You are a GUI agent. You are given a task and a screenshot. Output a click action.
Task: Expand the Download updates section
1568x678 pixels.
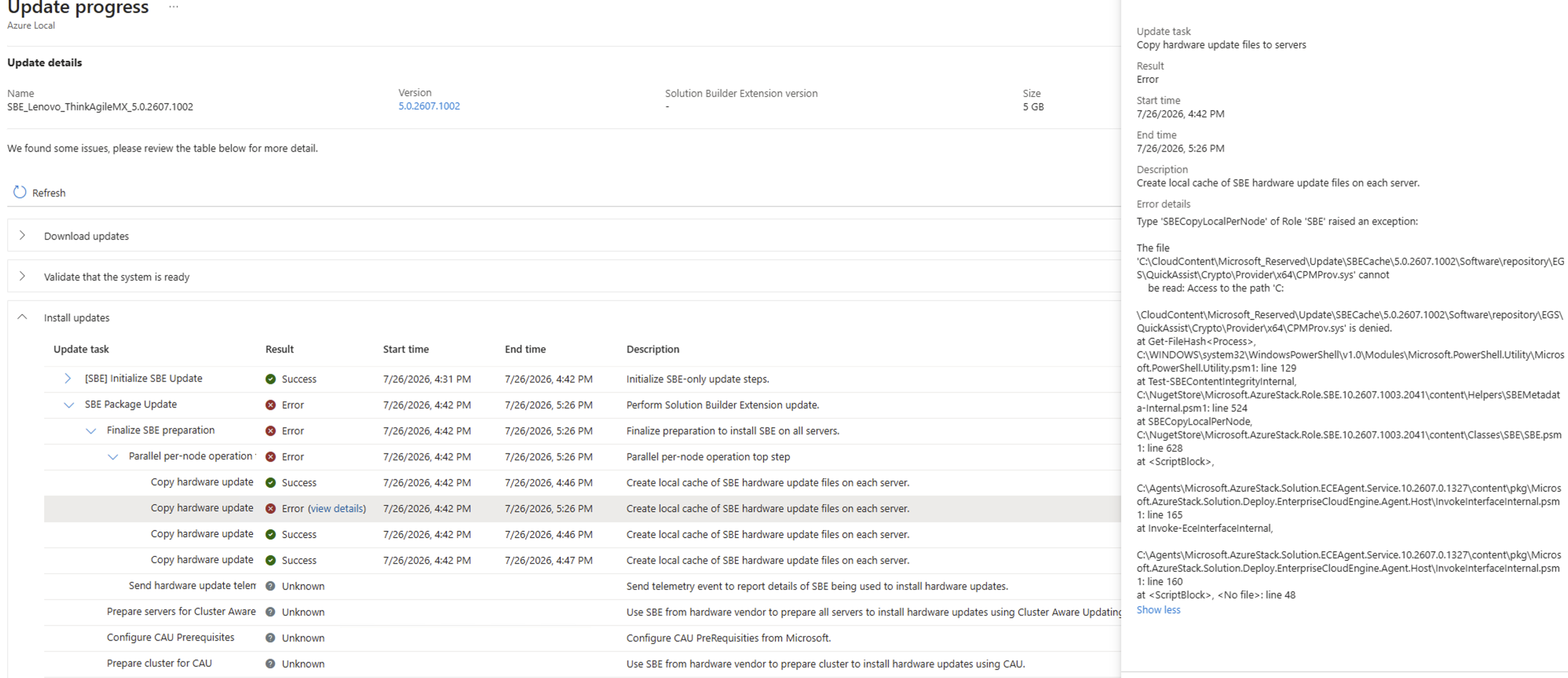[22, 236]
